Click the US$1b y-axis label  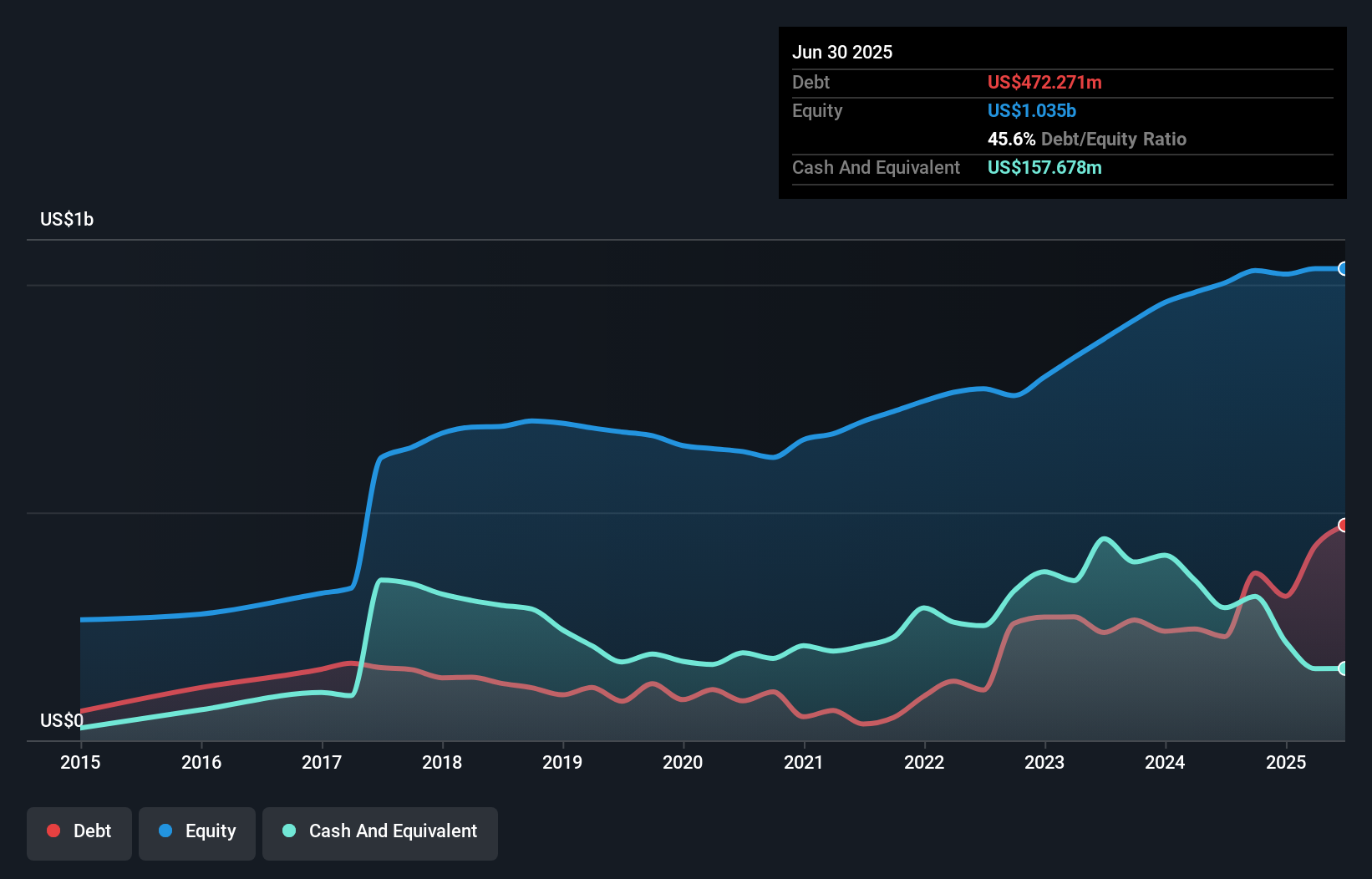(67, 219)
